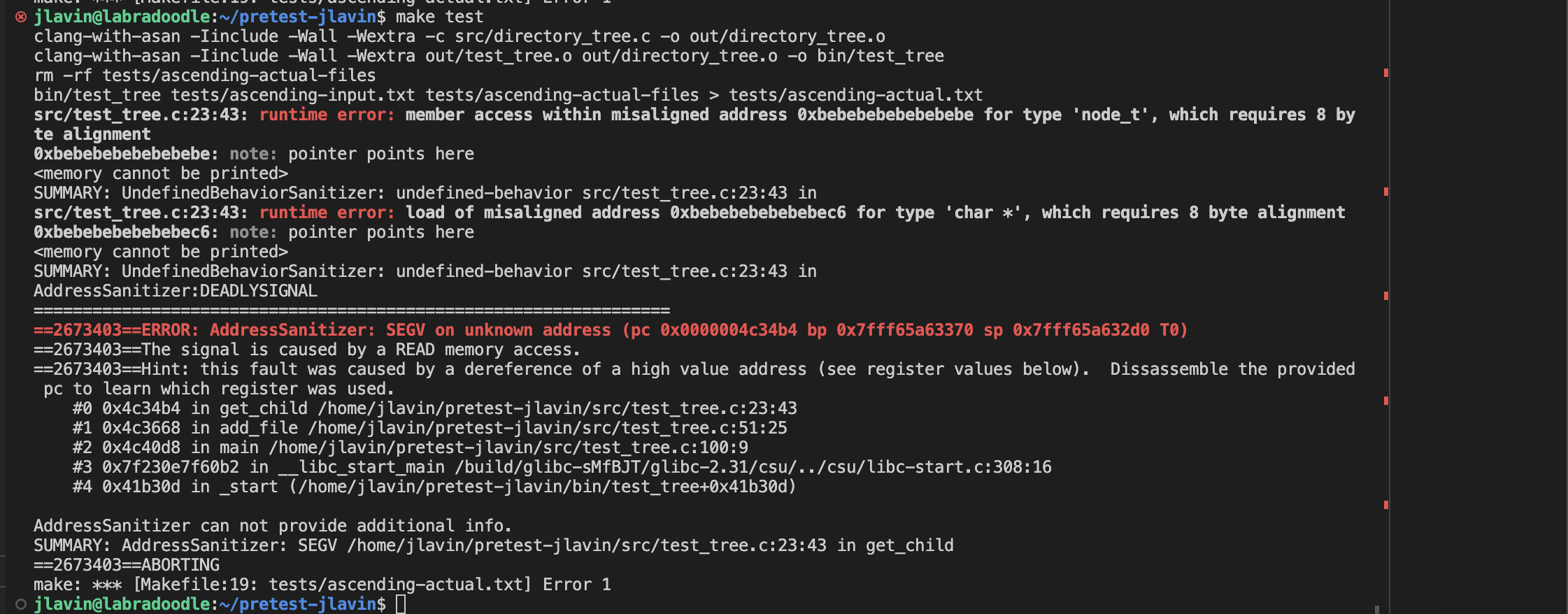This screenshot has height=614, width=1568.
Task: Open test_tree.c:51:25 link in the add_file frame
Action: 548,428
